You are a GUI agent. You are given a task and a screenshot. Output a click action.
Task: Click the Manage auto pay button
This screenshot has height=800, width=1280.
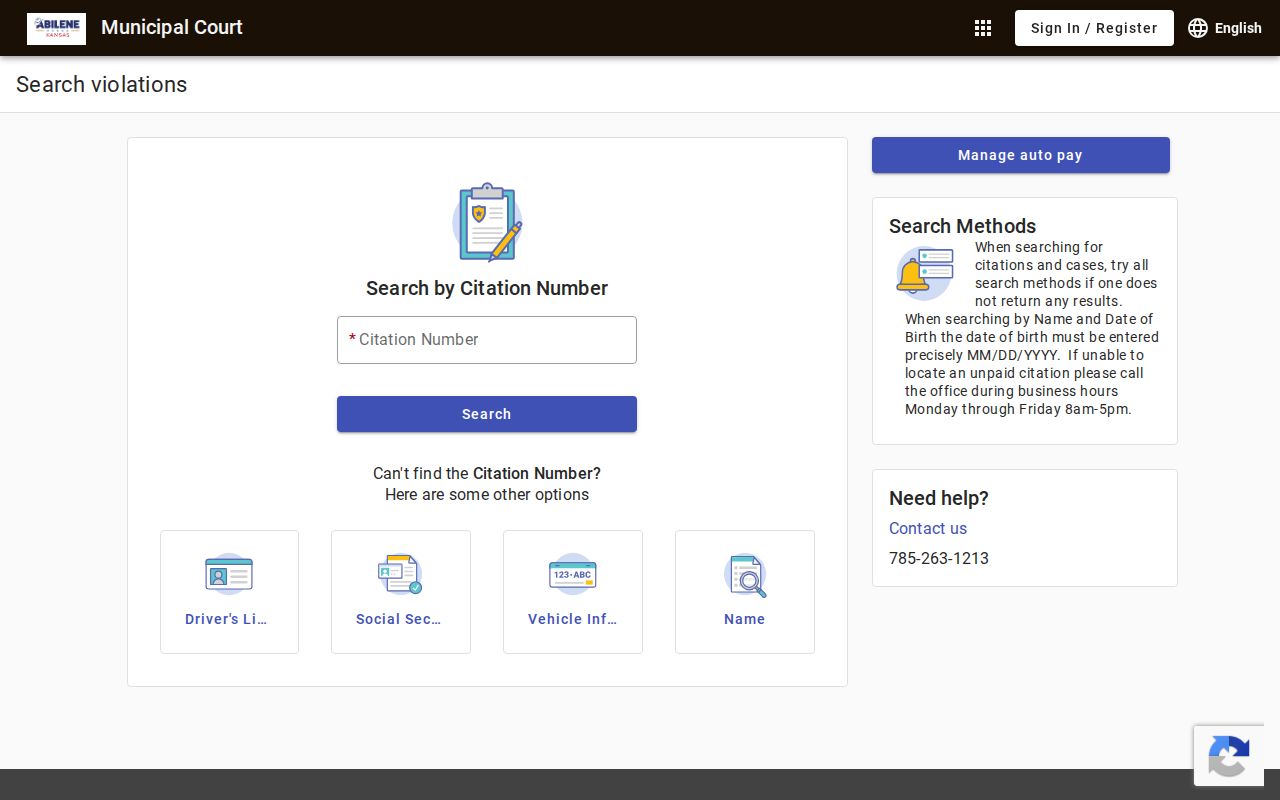pyautogui.click(x=1021, y=155)
